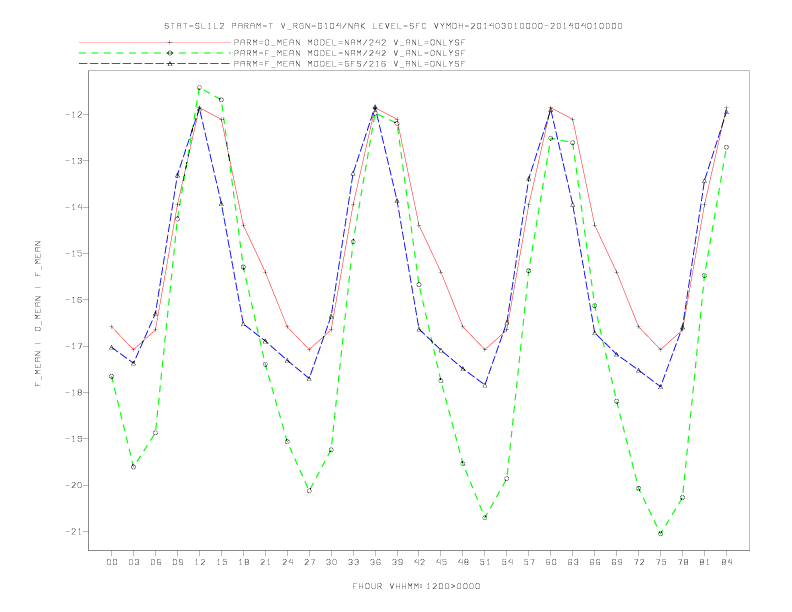Click the chart title starting with STAT=SL1L2

[393, 26]
